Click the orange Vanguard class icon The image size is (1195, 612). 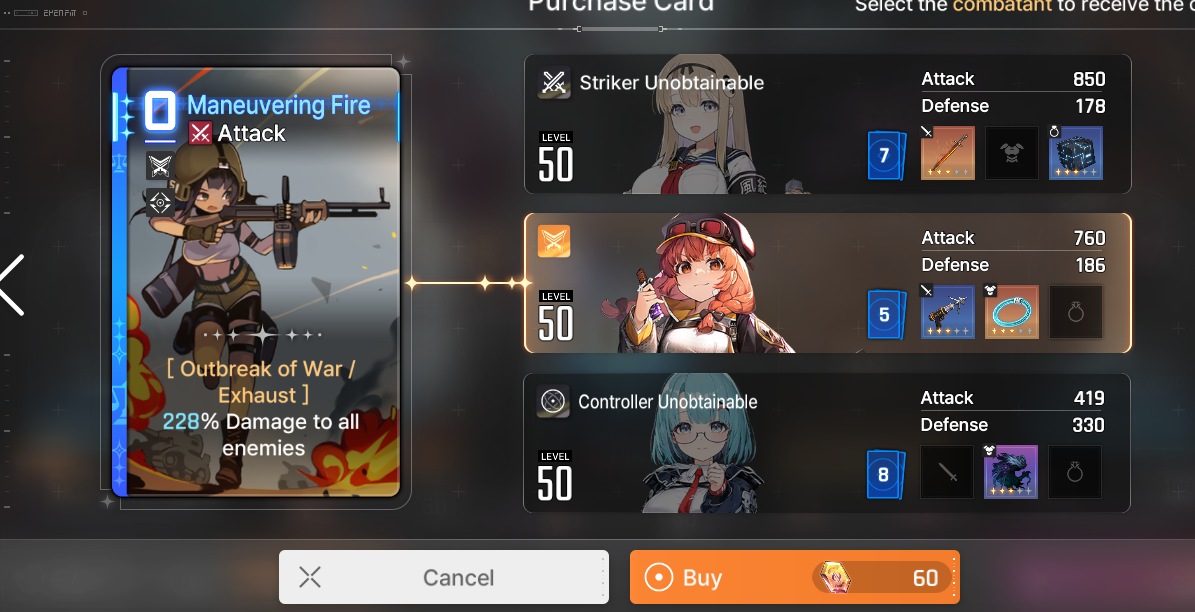point(554,241)
